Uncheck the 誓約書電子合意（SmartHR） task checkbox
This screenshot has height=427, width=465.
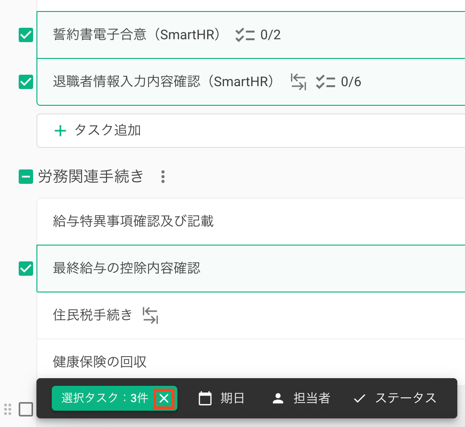pyautogui.click(x=26, y=35)
